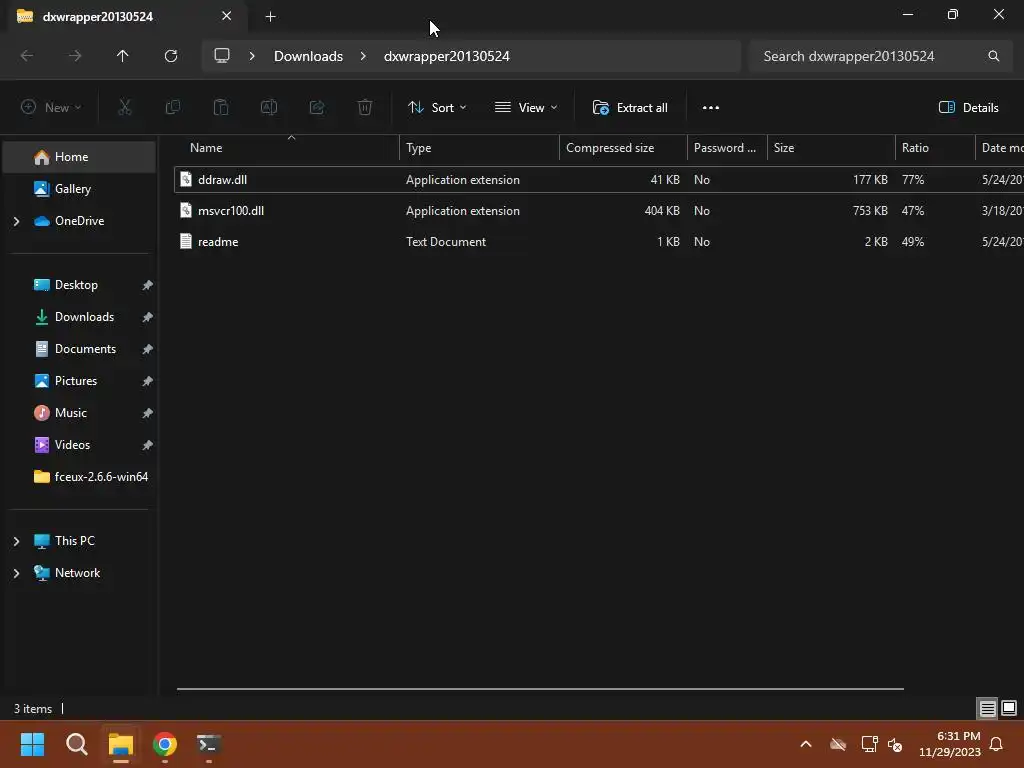Refresh the current folder view
Screen dimensions: 1024x768
pos(171,56)
